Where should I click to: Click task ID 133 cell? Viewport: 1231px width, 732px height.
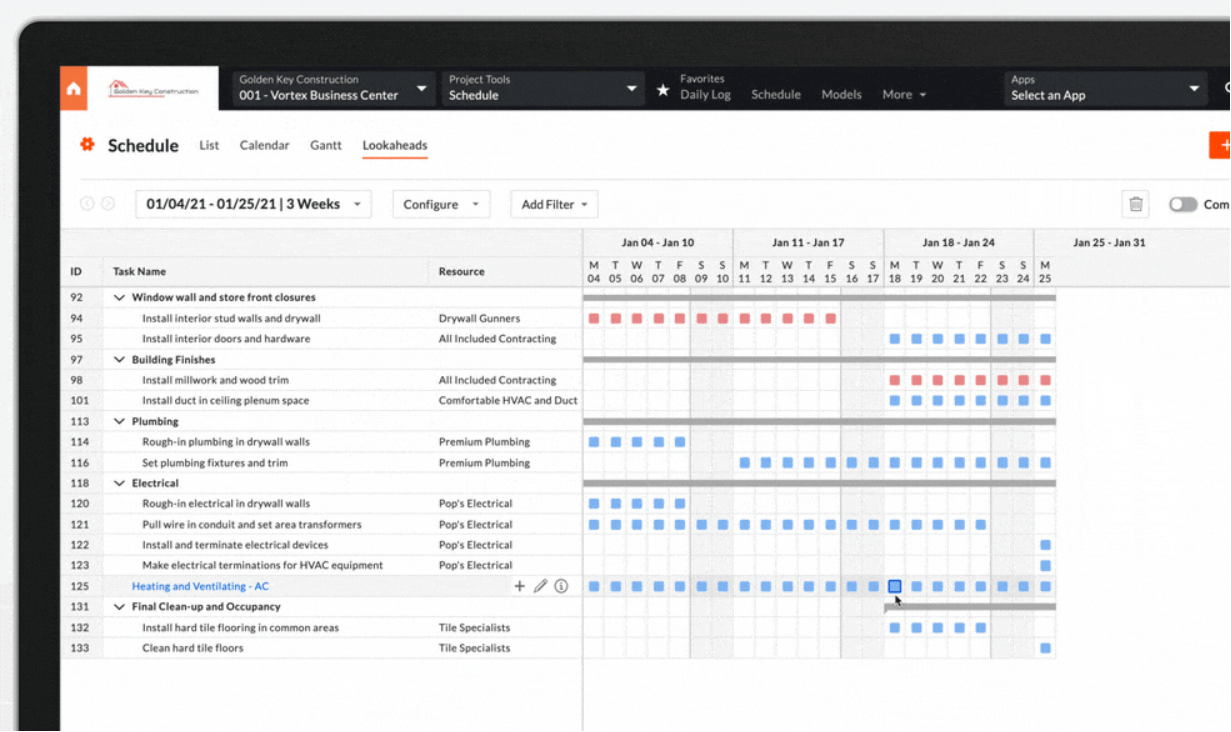pyautogui.click(x=79, y=648)
